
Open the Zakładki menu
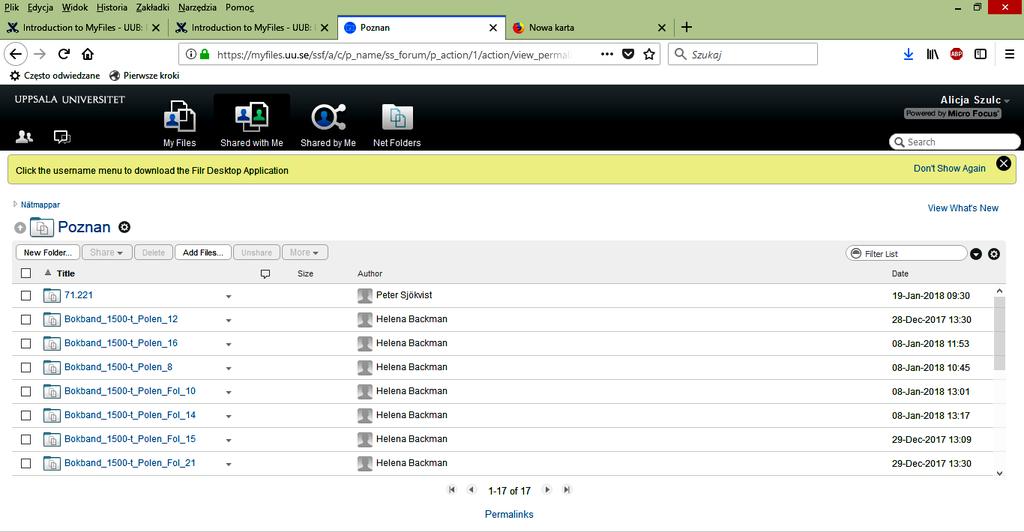coord(153,7)
